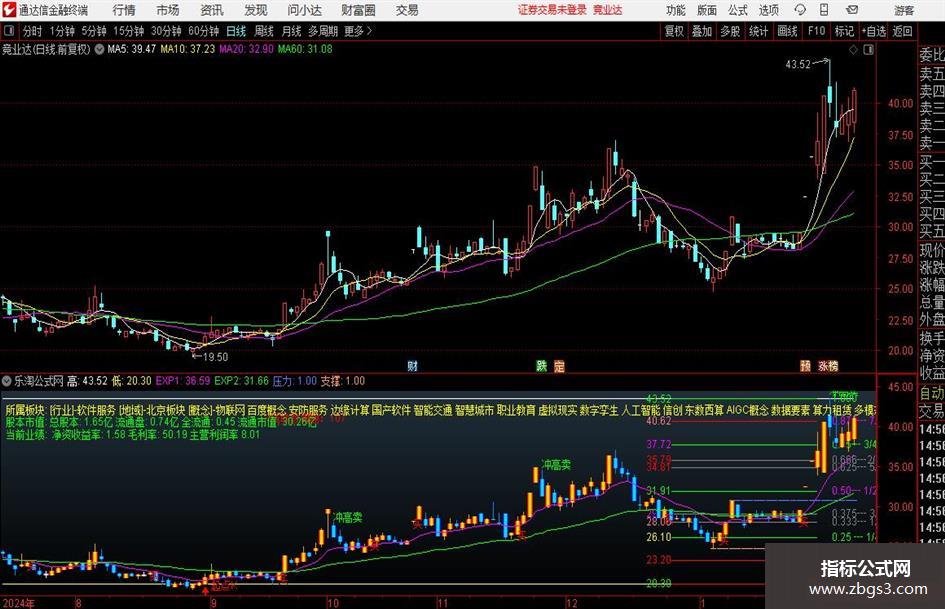Click the 2024年 label on the time axis
Screen dimensions: 945x609
point(19,603)
